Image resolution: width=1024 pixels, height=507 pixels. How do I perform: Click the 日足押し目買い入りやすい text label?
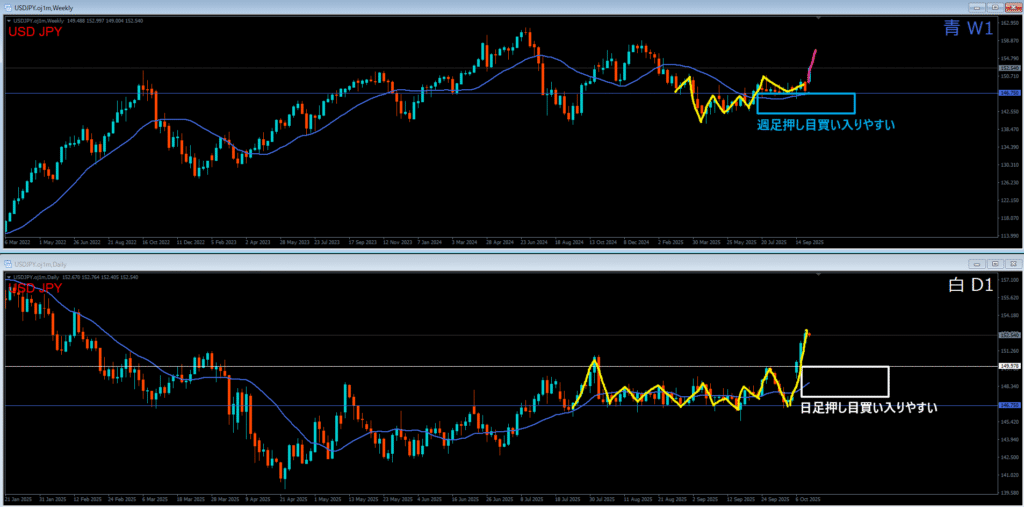pyautogui.click(x=868, y=408)
